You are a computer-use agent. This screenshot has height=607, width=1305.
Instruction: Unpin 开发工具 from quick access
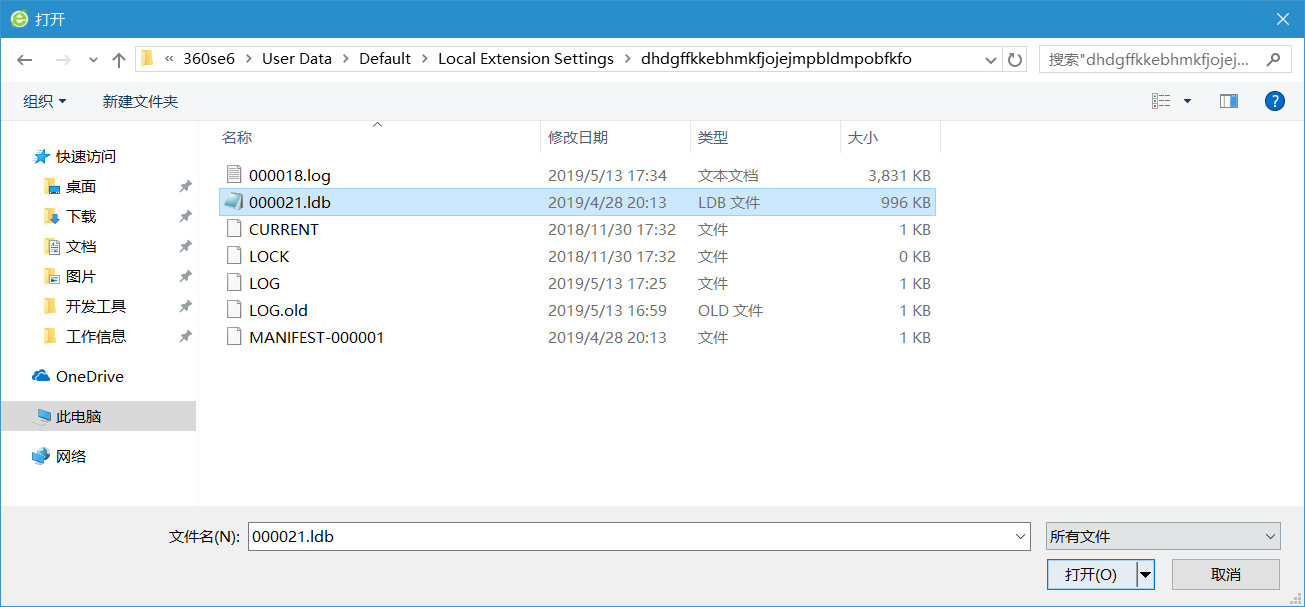185,306
